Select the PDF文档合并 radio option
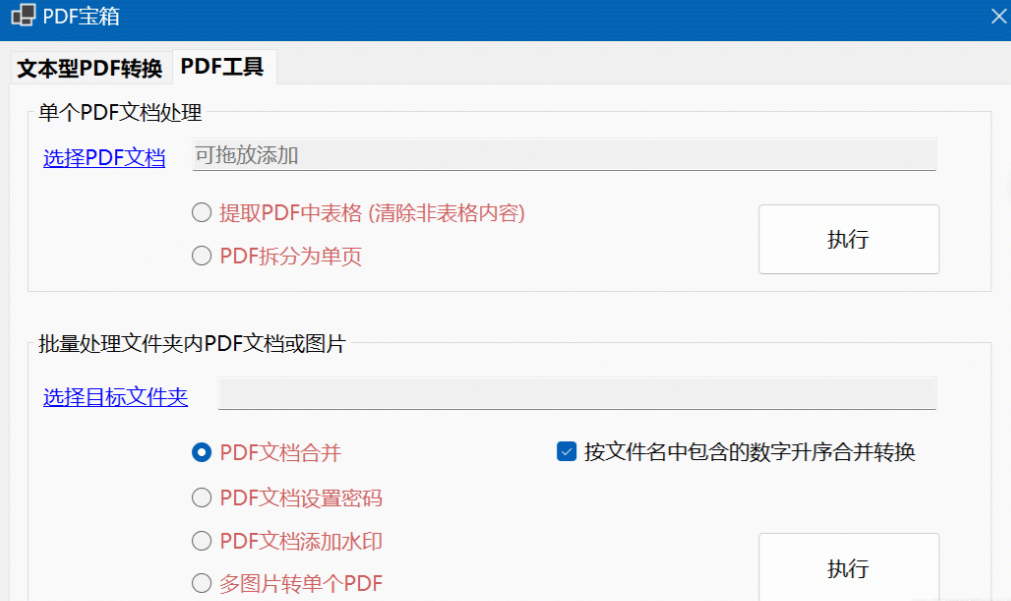The height and width of the screenshot is (601, 1011). click(201, 452)
